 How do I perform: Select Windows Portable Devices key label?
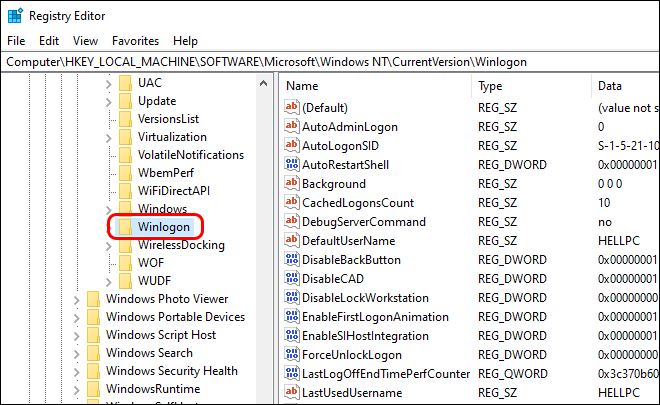coord(175,317)
